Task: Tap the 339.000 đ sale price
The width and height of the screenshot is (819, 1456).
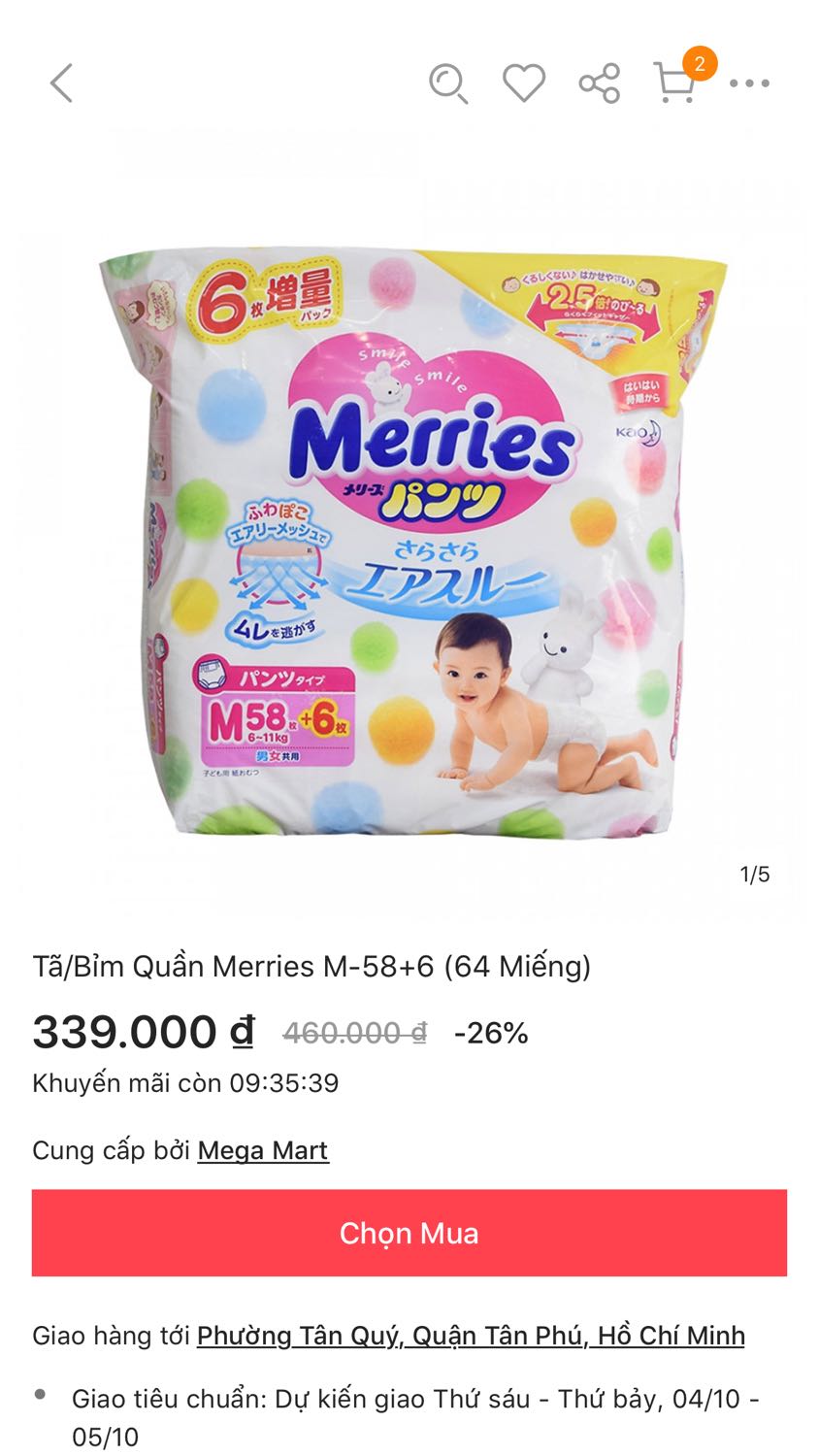Action: 144,1031
